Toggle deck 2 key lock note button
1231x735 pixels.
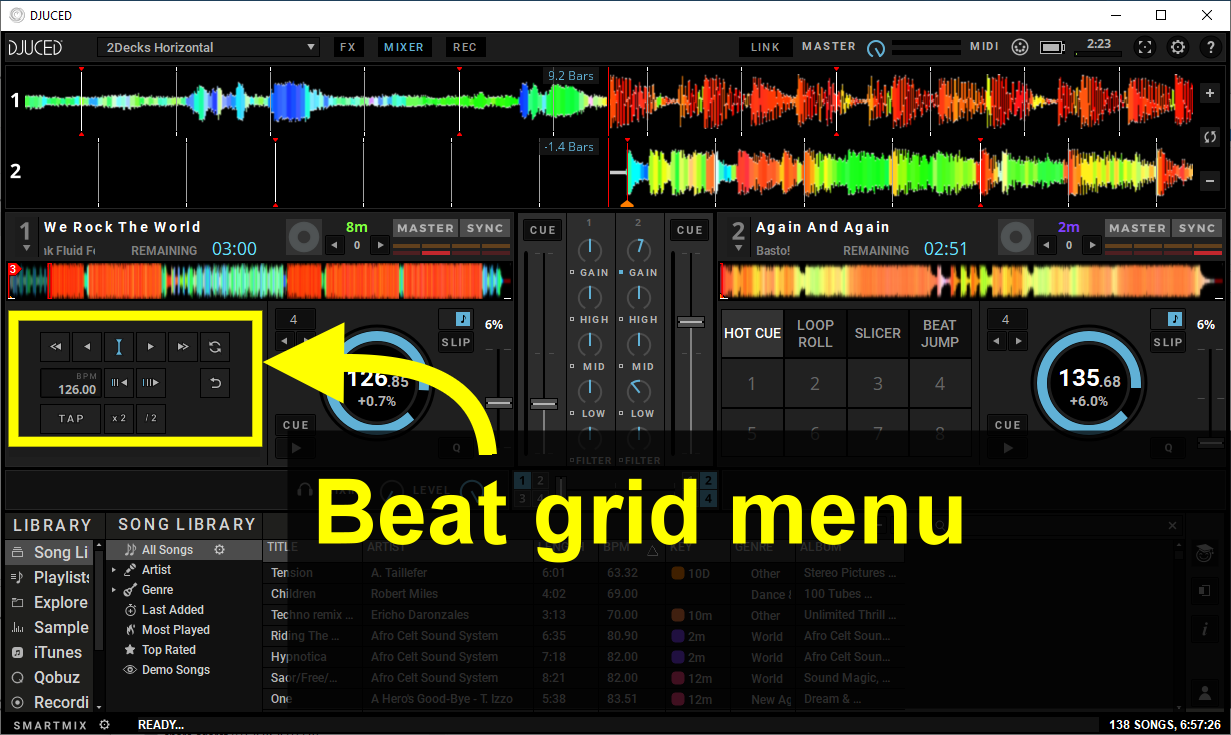[x=1174, y=319]
